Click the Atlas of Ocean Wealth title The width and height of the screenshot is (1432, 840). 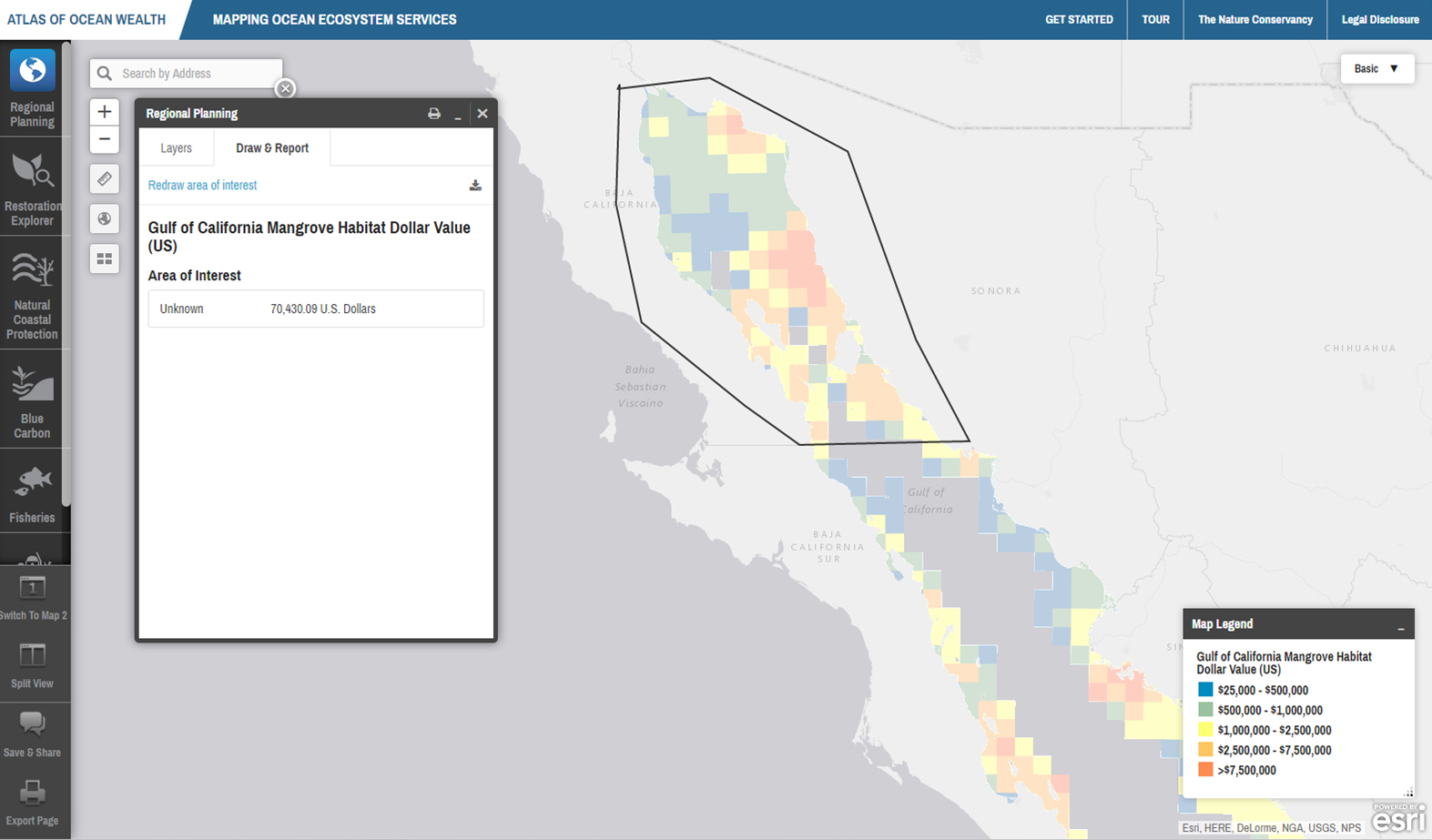[x=86, y=19]
